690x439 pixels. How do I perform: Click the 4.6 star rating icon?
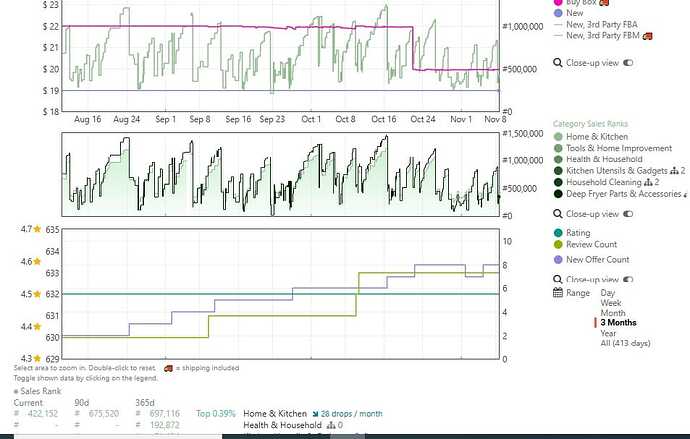(37, 262)
